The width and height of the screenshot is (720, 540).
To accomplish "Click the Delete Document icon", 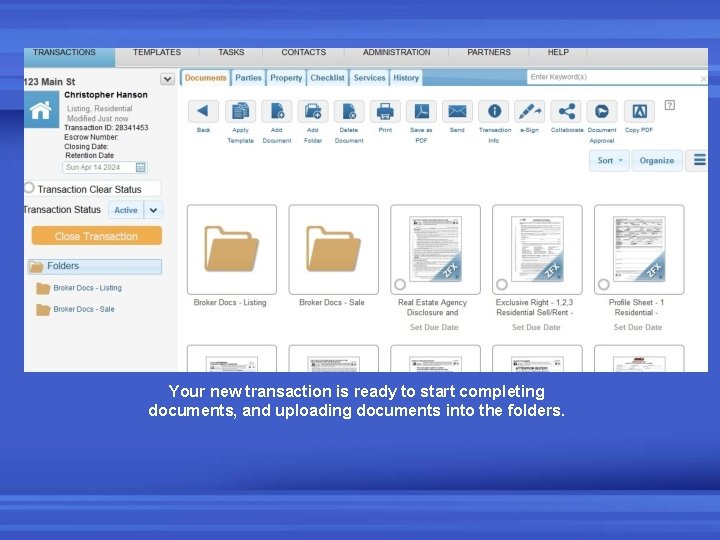I will point(349,111).
